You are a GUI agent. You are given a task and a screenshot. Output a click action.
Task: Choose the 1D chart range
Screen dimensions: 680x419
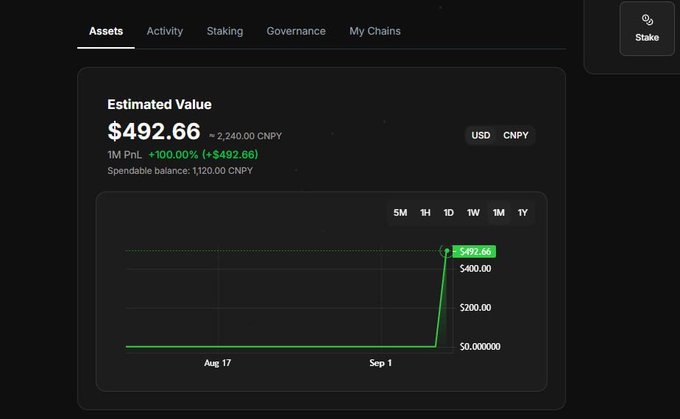448,213
